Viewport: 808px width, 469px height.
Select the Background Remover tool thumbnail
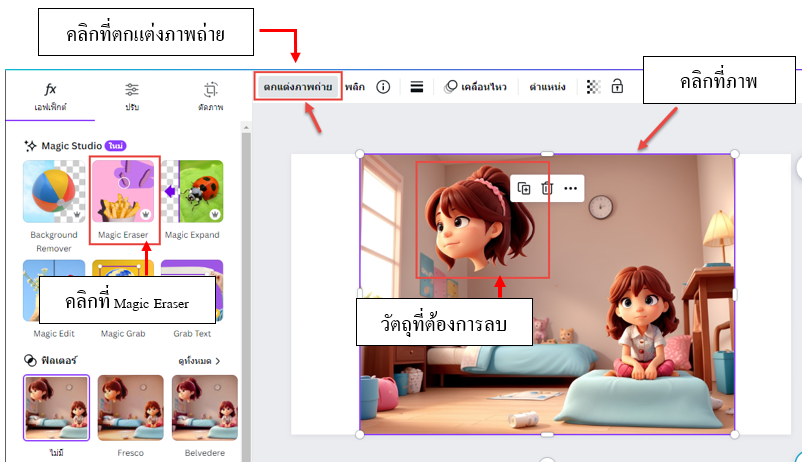point(54,192)
